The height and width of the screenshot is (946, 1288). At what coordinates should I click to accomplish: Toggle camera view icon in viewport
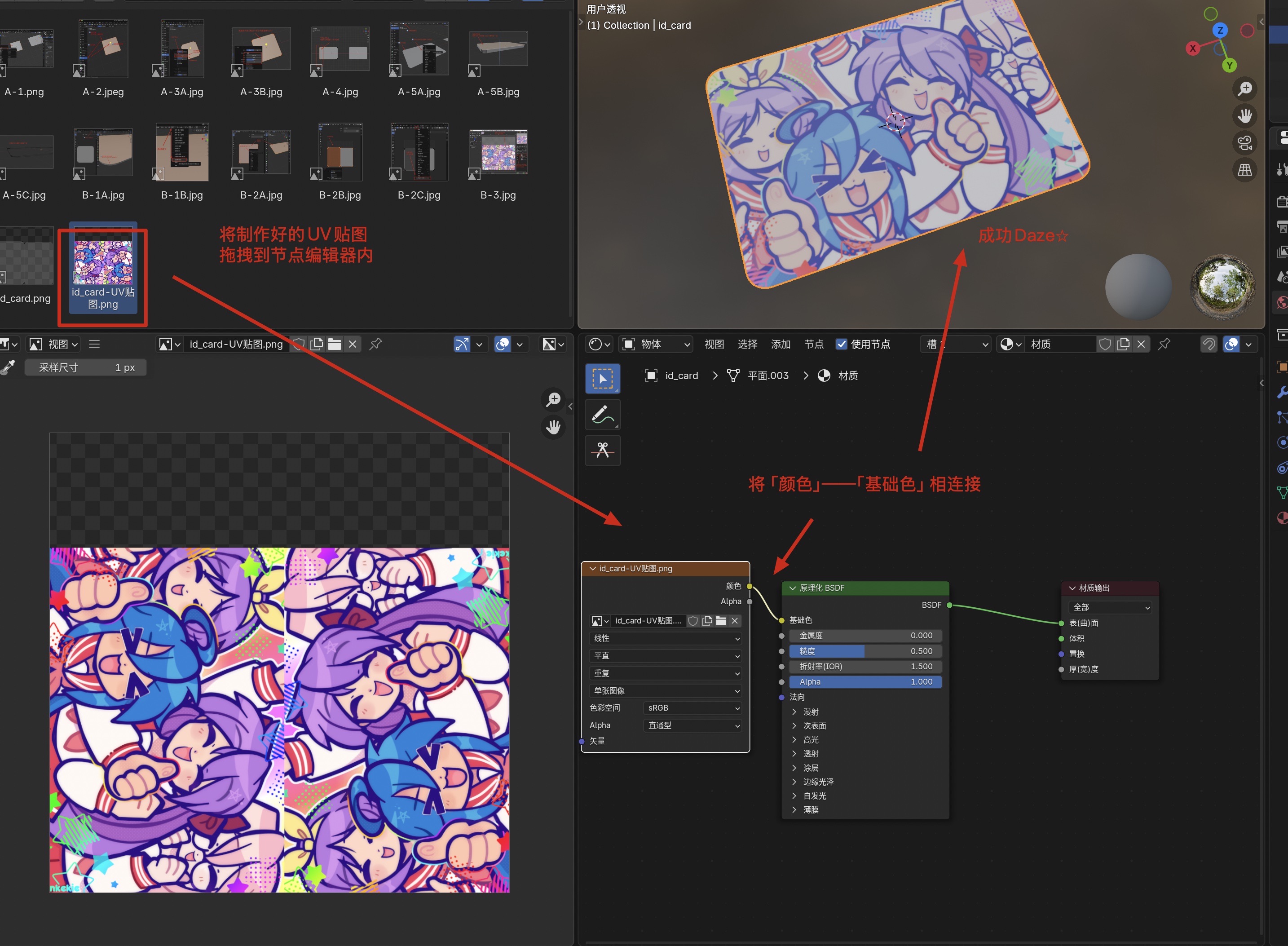pyautogui.click(x=1244, y=142)
